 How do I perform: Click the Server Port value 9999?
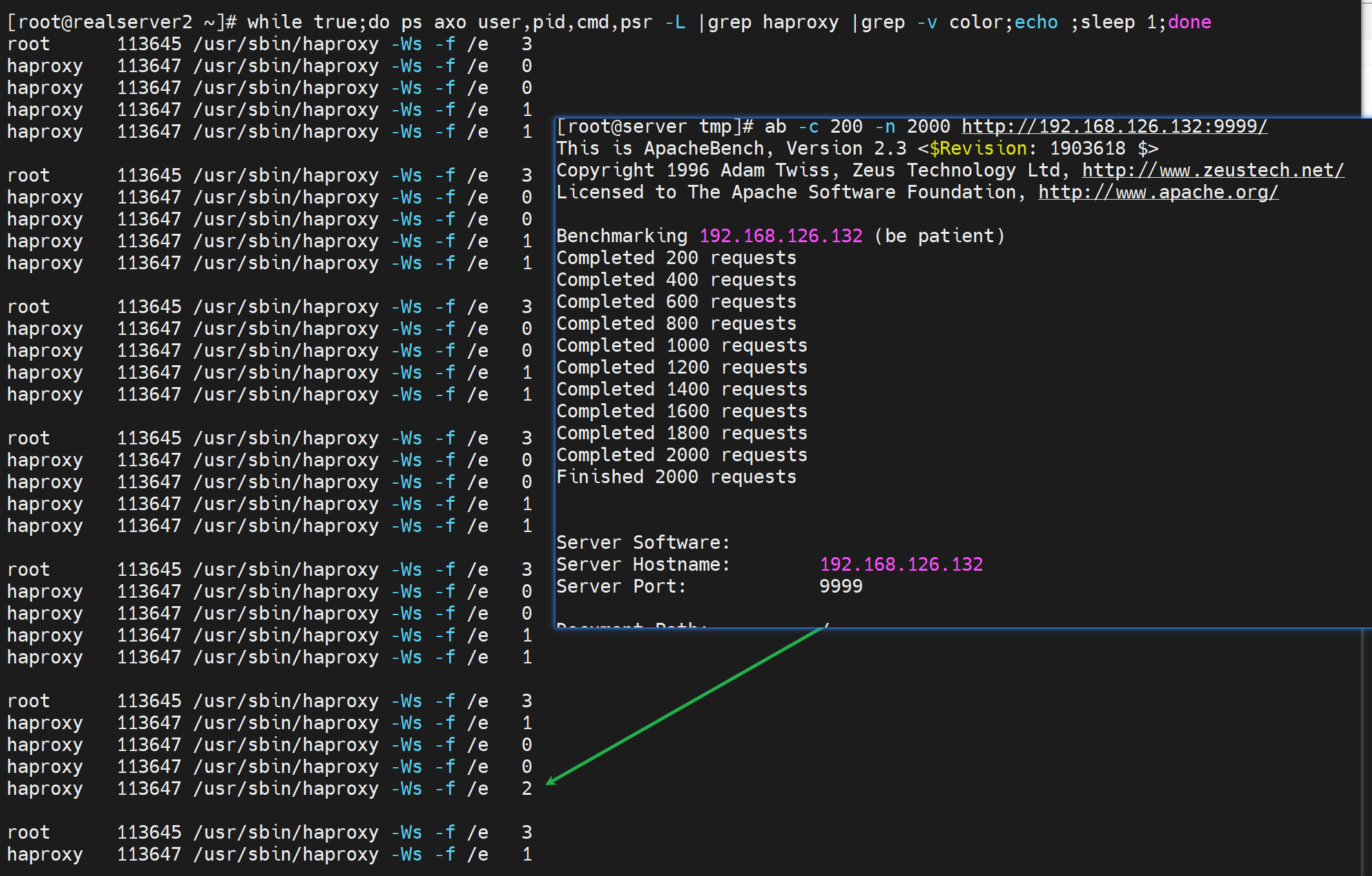coord(840,586)
